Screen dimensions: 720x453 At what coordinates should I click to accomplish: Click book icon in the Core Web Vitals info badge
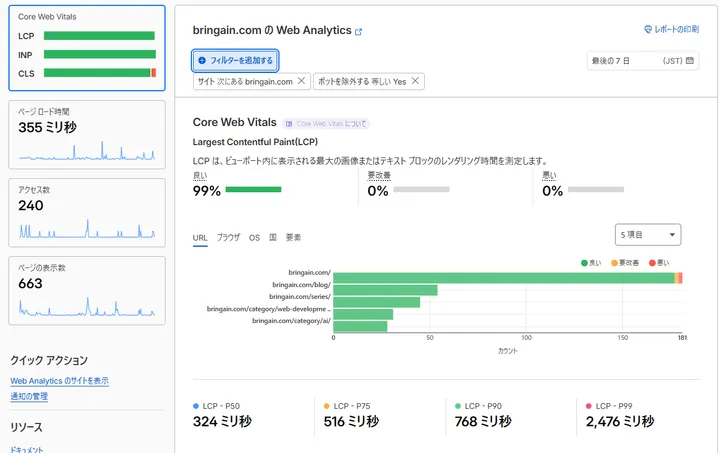coord(289,124)
